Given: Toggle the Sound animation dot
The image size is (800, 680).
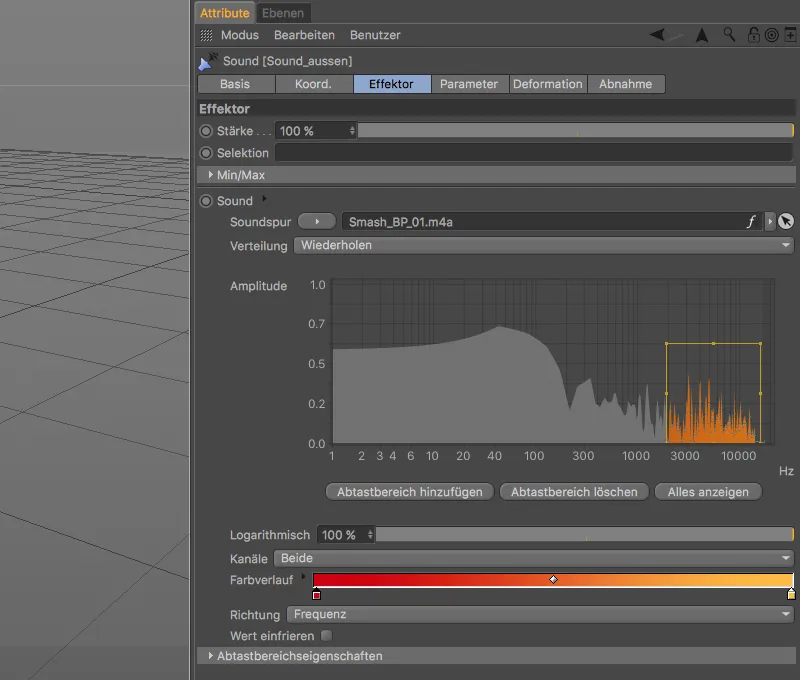Looking at the screenshot, I should 206,201.
